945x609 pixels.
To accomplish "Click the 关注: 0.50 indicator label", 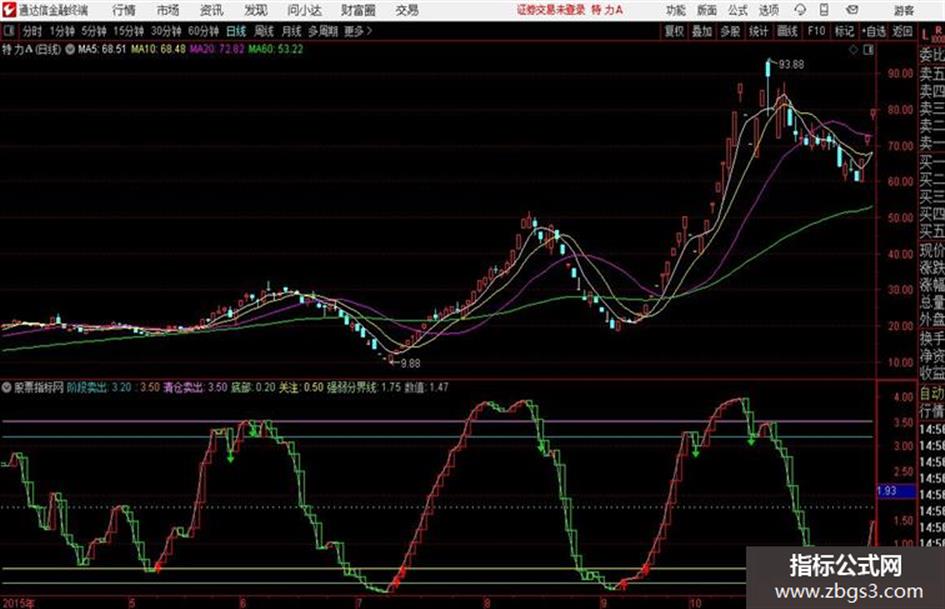I will [301, 387].
